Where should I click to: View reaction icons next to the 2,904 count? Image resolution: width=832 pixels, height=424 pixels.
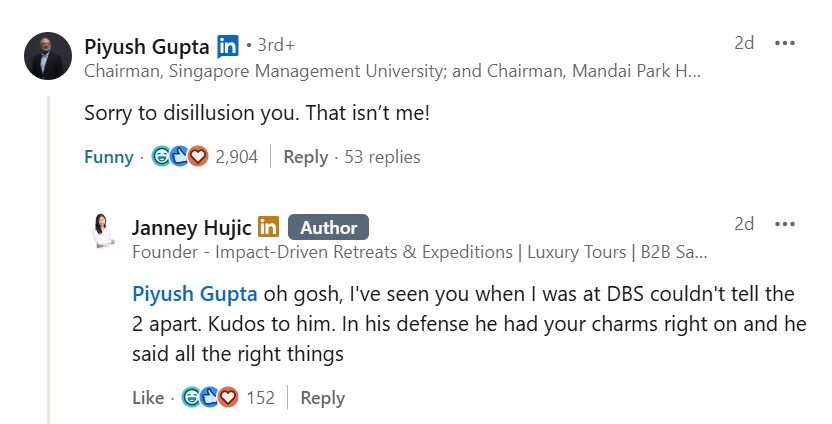[180, 157]
